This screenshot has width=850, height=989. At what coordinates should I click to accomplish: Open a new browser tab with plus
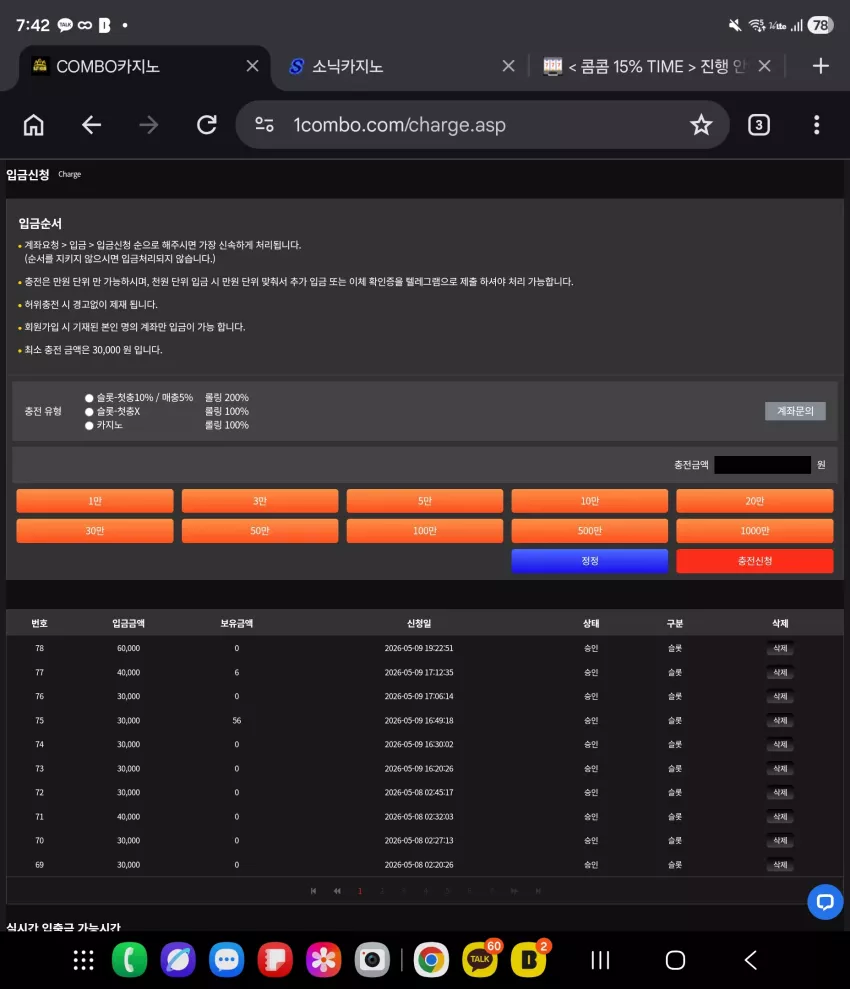point(820,66)
